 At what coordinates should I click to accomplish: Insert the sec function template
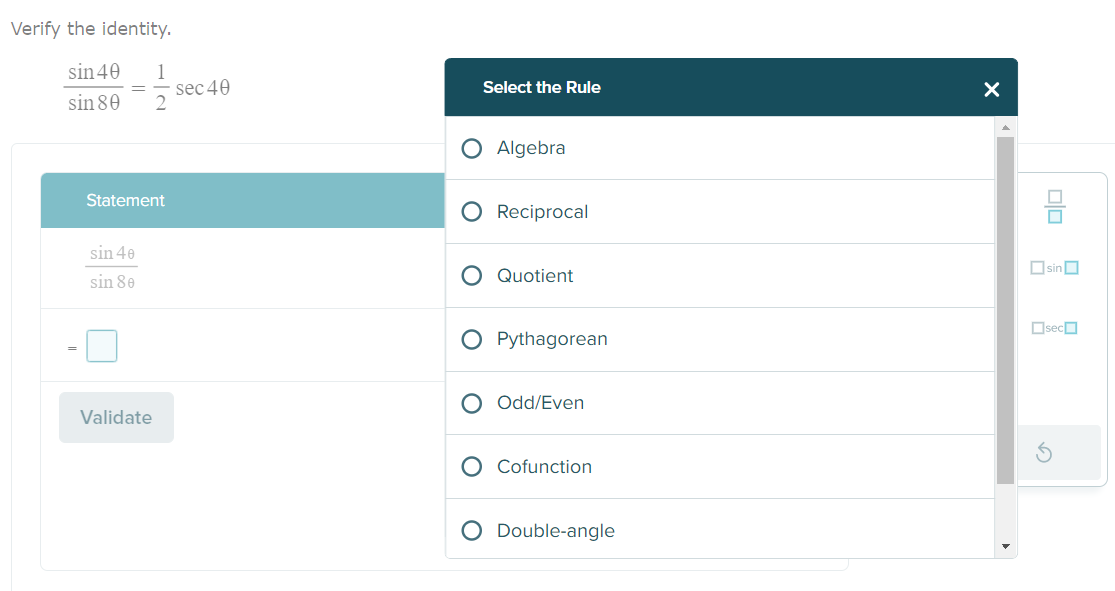tap(1055, 328)
